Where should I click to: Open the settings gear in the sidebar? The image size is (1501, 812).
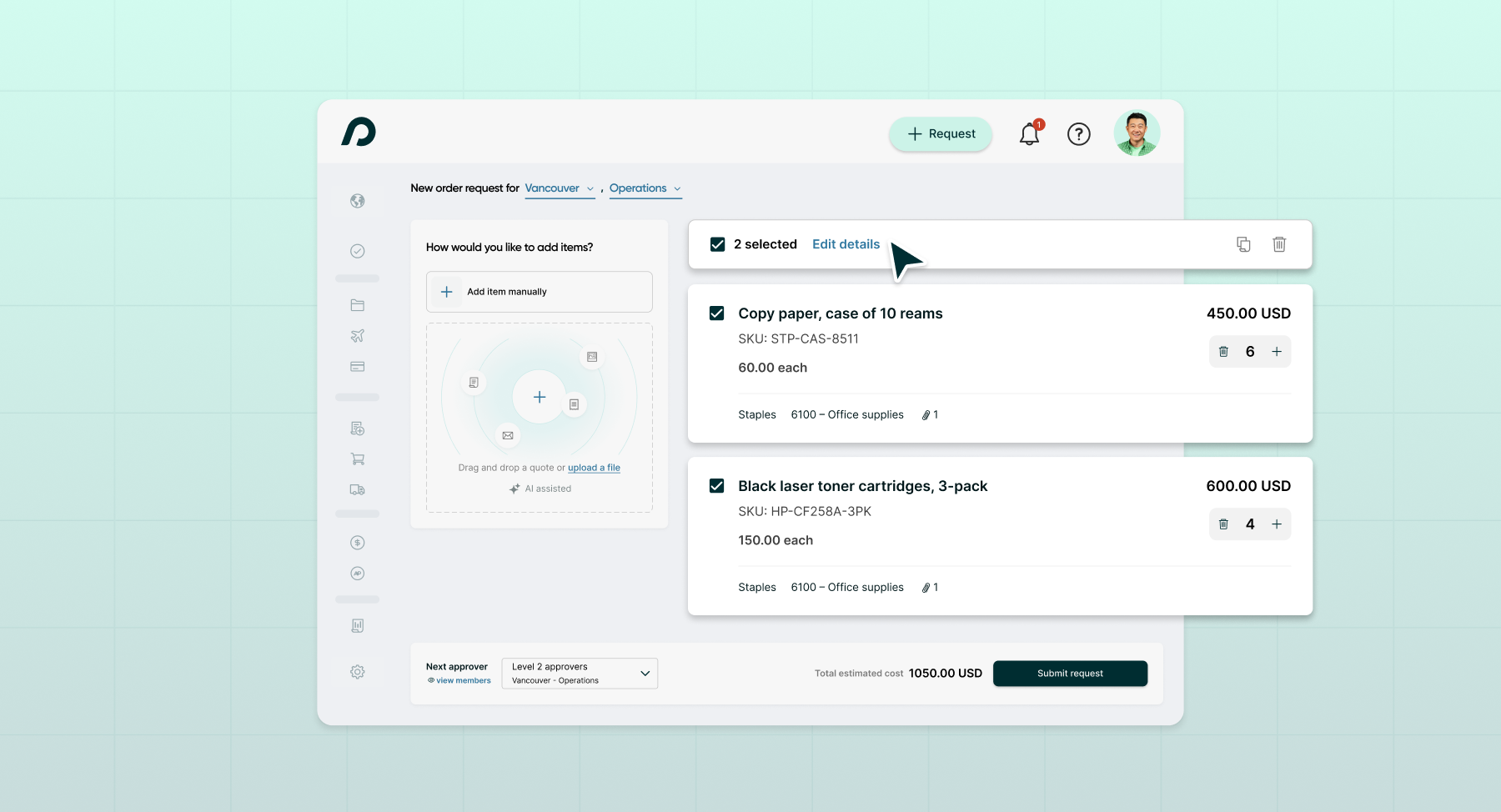pyautogui.click(x=358, y=672)
